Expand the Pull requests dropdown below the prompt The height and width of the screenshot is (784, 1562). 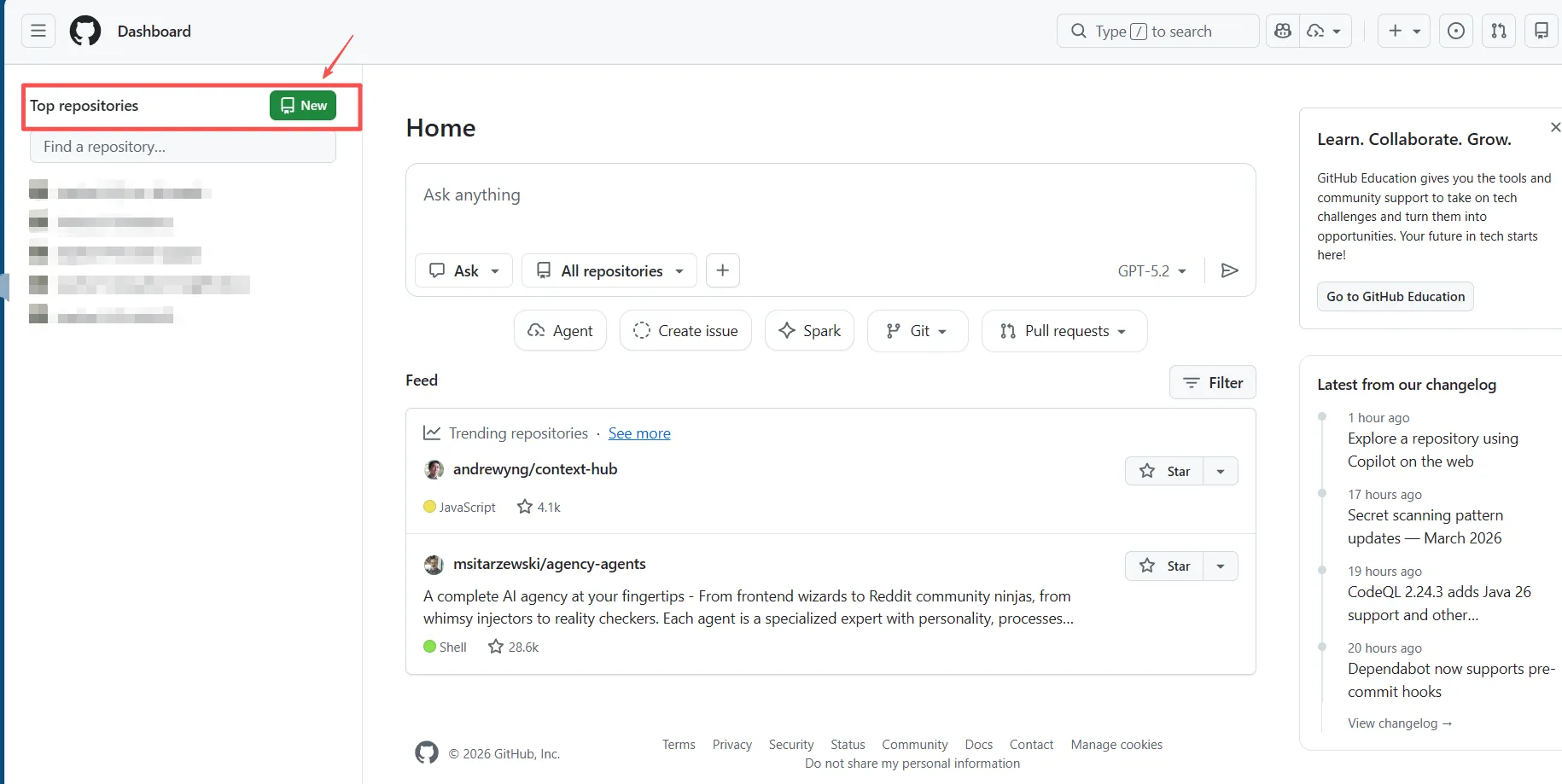coord(1064,331)
